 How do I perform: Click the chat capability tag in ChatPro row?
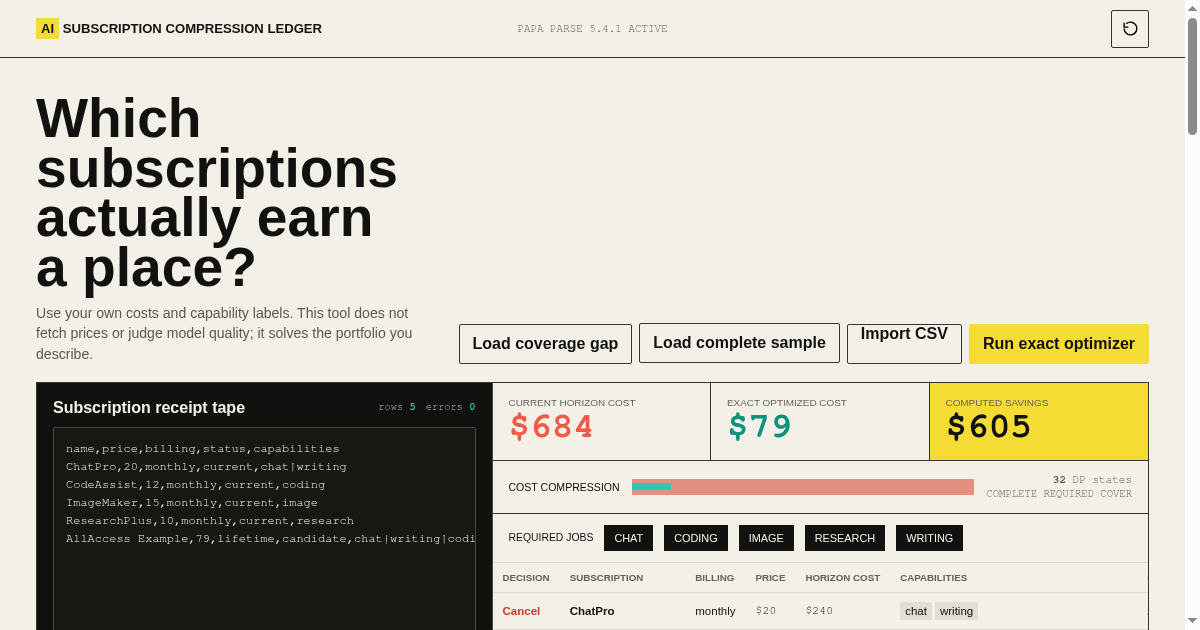(916, 611)
